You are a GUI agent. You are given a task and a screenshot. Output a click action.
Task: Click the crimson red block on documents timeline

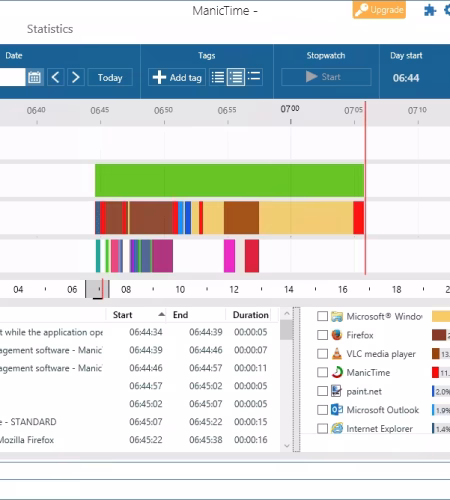(252, 256)
